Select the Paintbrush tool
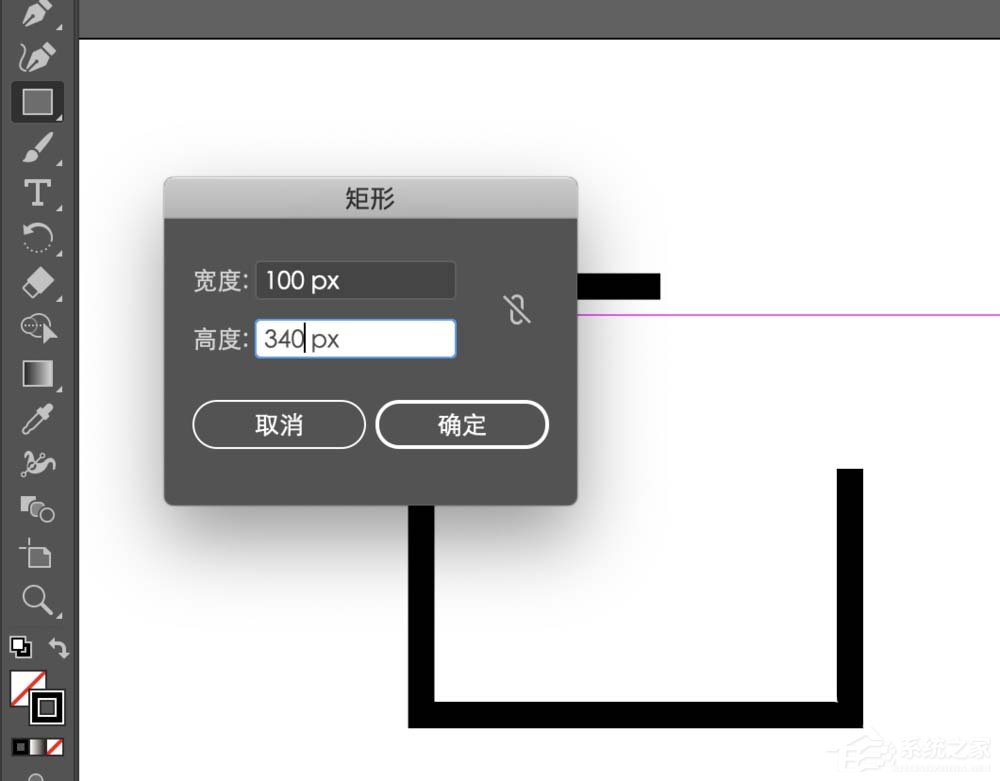Image resolution: width=1000 pixels, height=781 pixels. [x=37, y=148]
